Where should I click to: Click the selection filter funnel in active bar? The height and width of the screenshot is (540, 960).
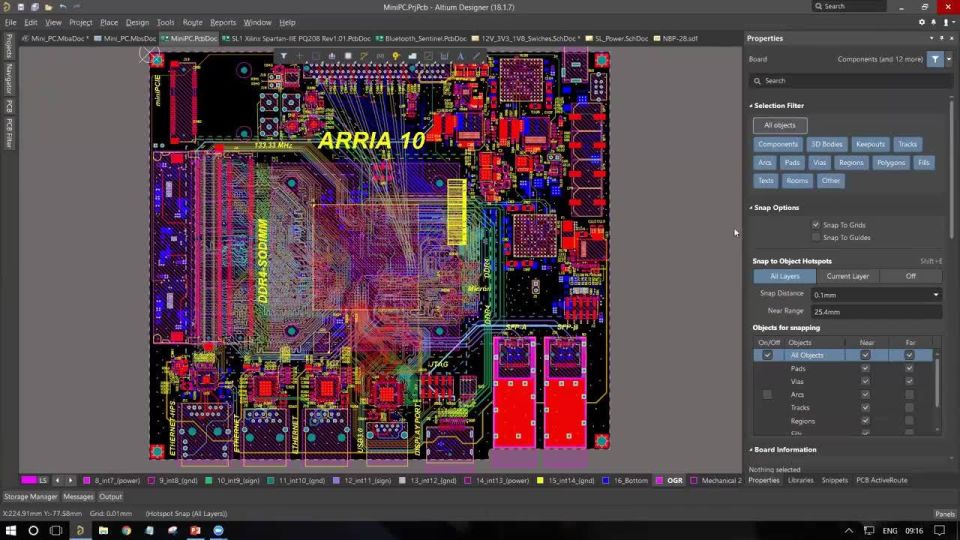pos(283,56)
